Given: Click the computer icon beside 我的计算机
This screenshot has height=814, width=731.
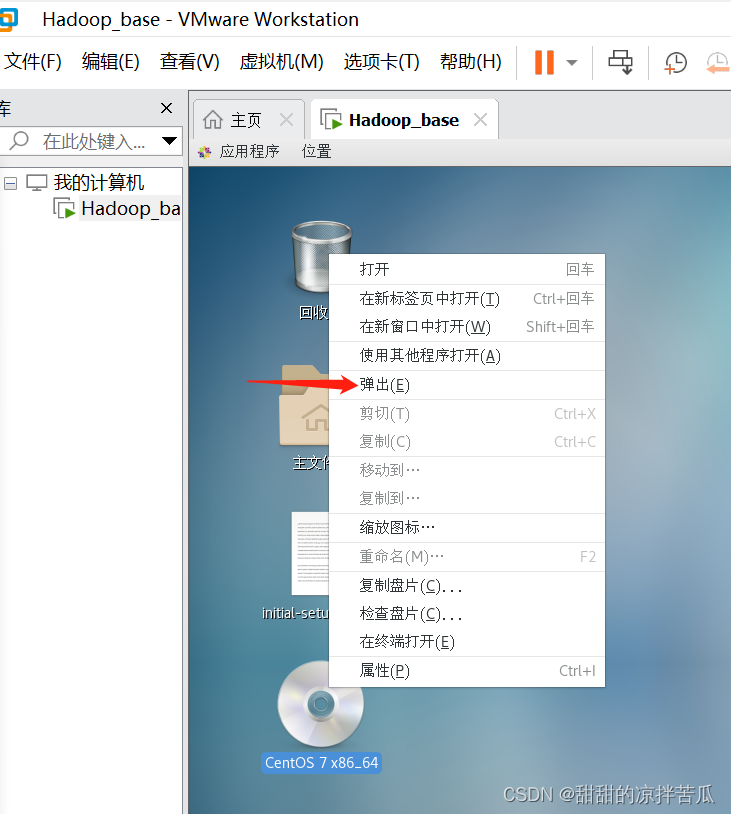Looking at the screenshot, I should pos(37,183).
